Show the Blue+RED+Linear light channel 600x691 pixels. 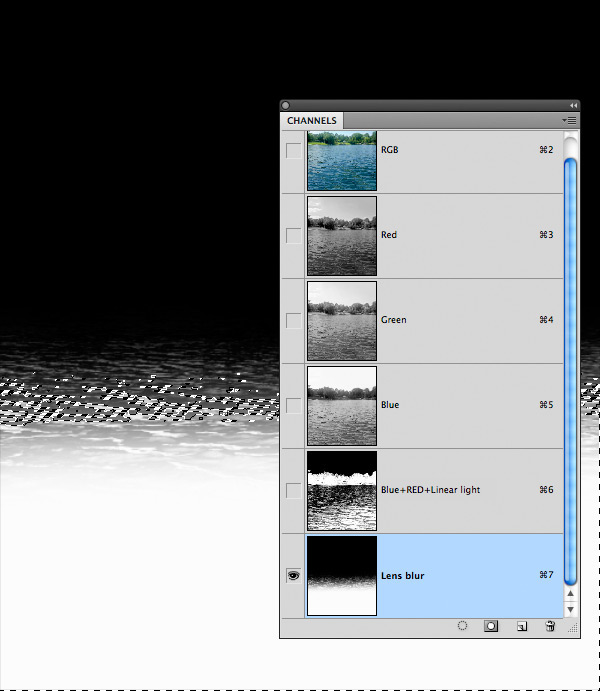point(293,490)
